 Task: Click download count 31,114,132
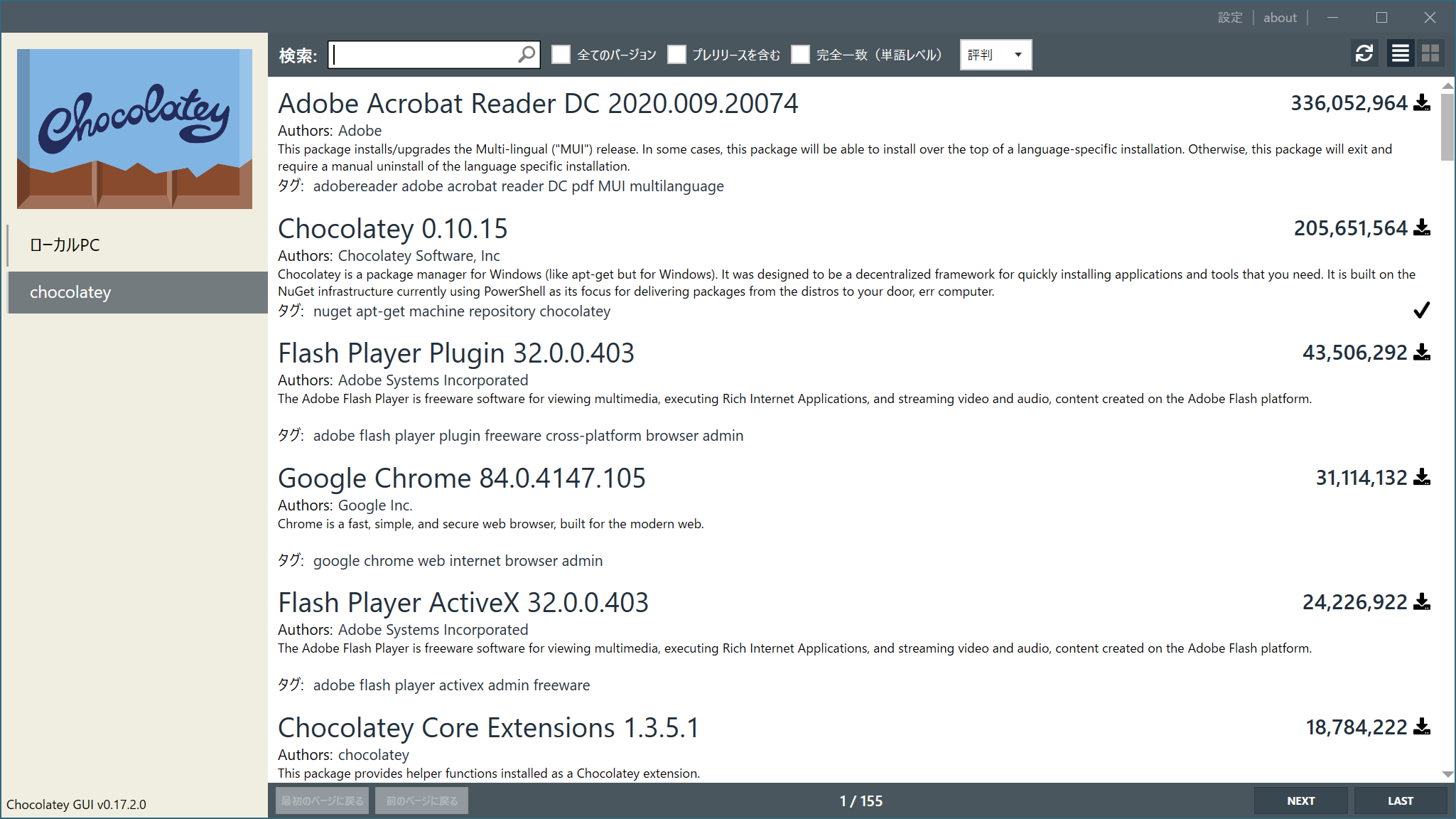click(x=1361, y=478)
